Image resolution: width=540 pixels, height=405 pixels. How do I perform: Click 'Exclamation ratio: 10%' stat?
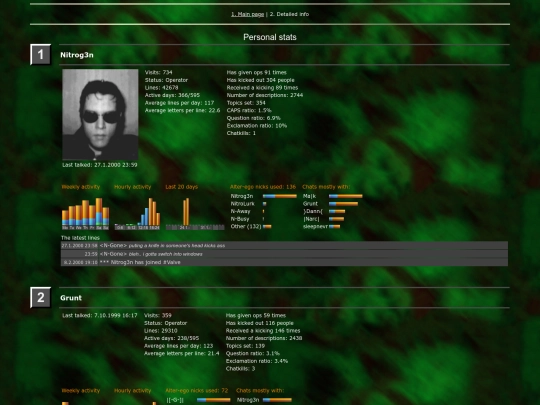pyautogui.click(x=257, y=125)
